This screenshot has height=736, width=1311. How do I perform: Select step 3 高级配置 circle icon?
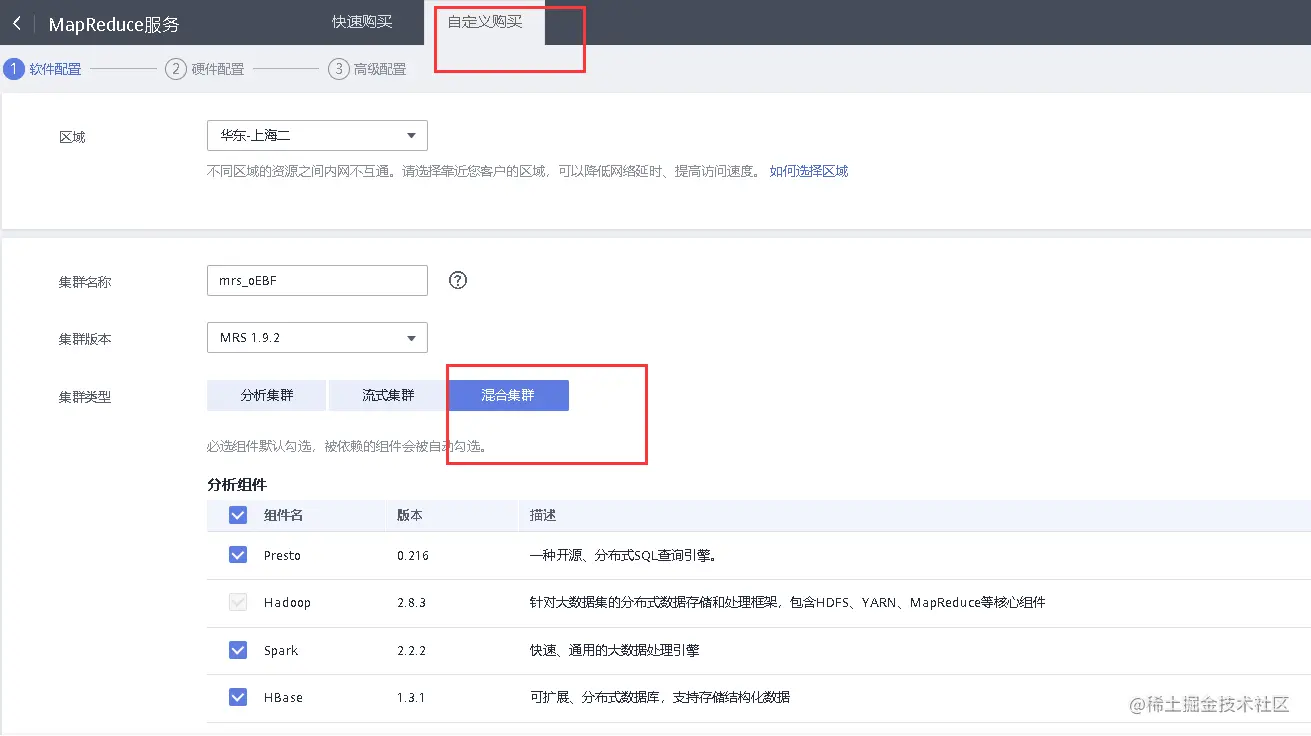[x=339, y=69]
